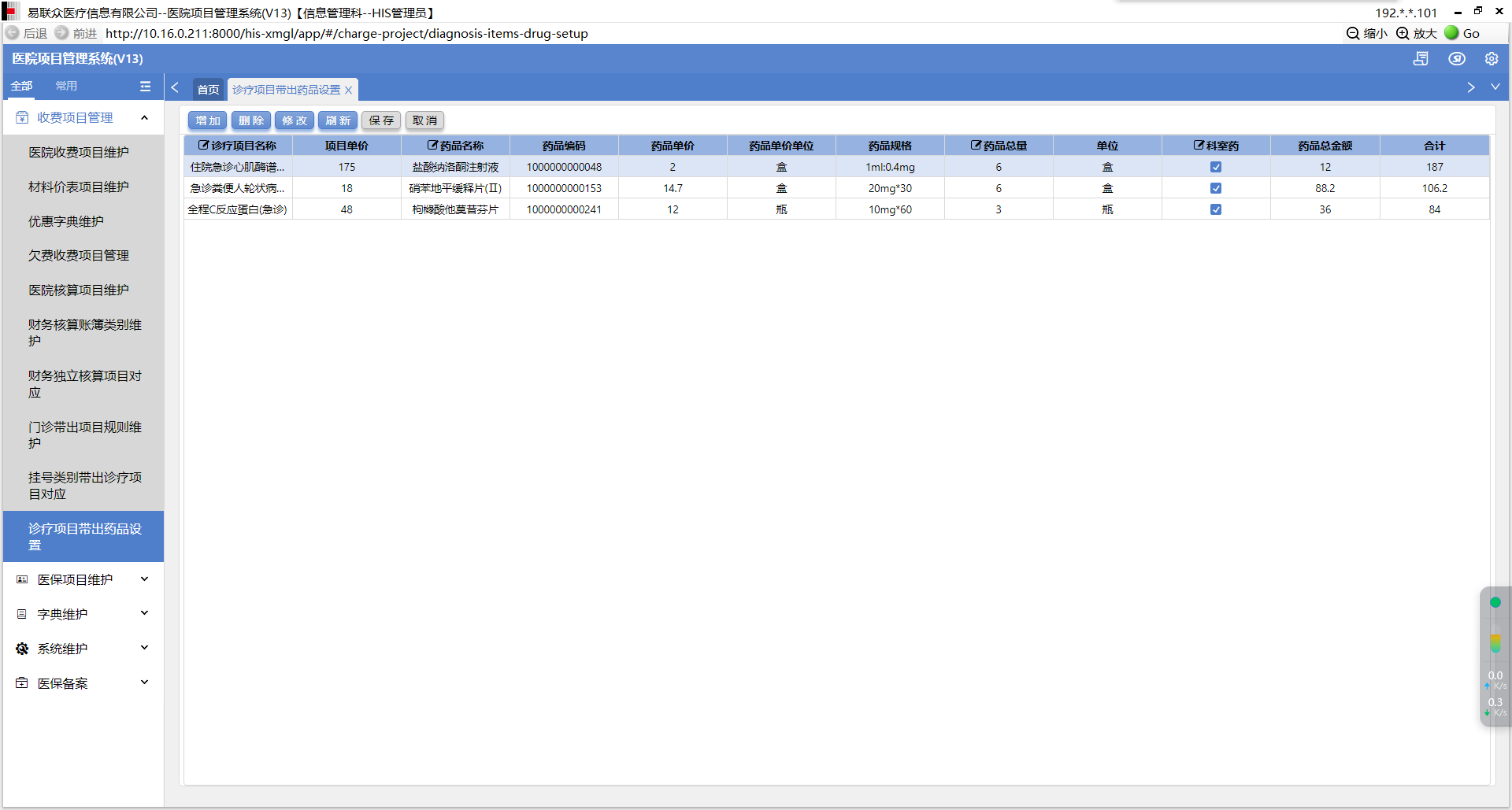This screenshot has width=1512, height=810.
Task: Click edit icon in 药品名称 column header
Action: pos(432,146)
